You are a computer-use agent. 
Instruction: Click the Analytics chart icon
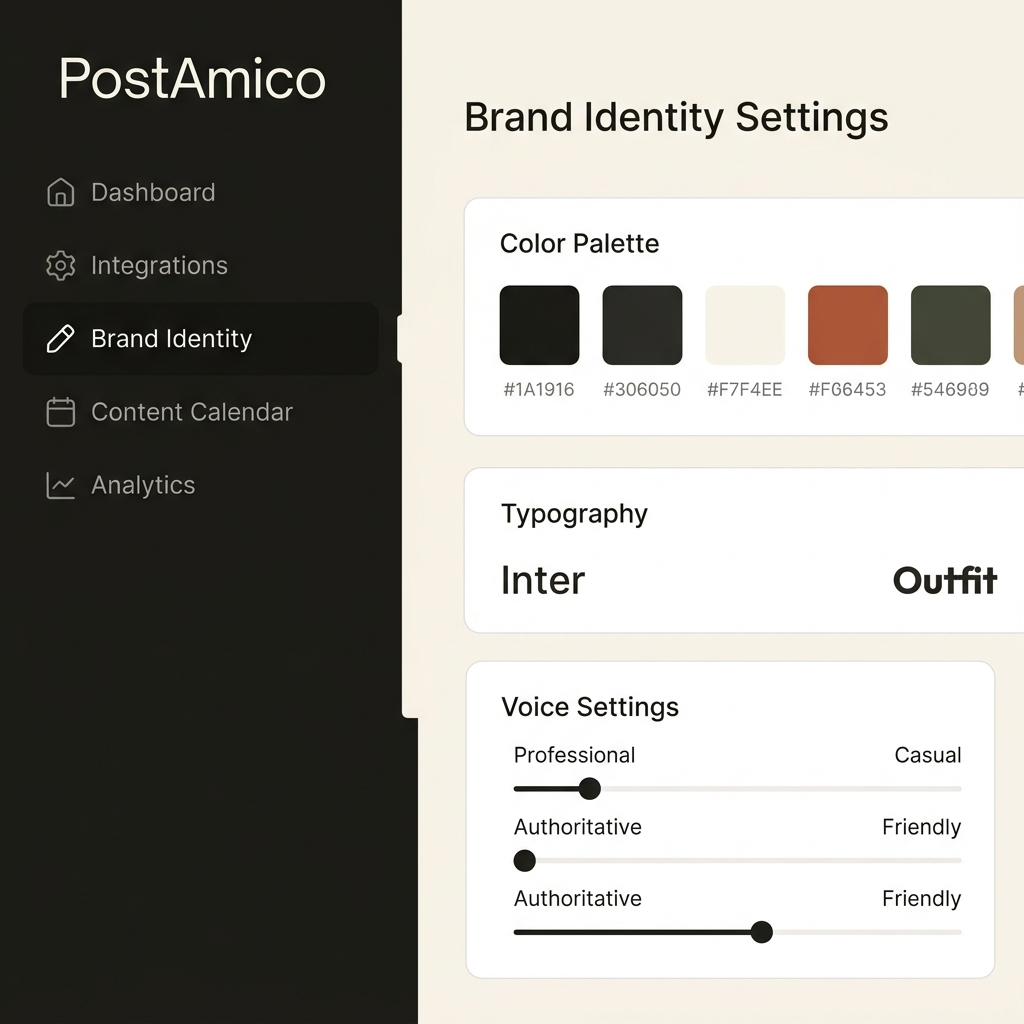(61, 485)
